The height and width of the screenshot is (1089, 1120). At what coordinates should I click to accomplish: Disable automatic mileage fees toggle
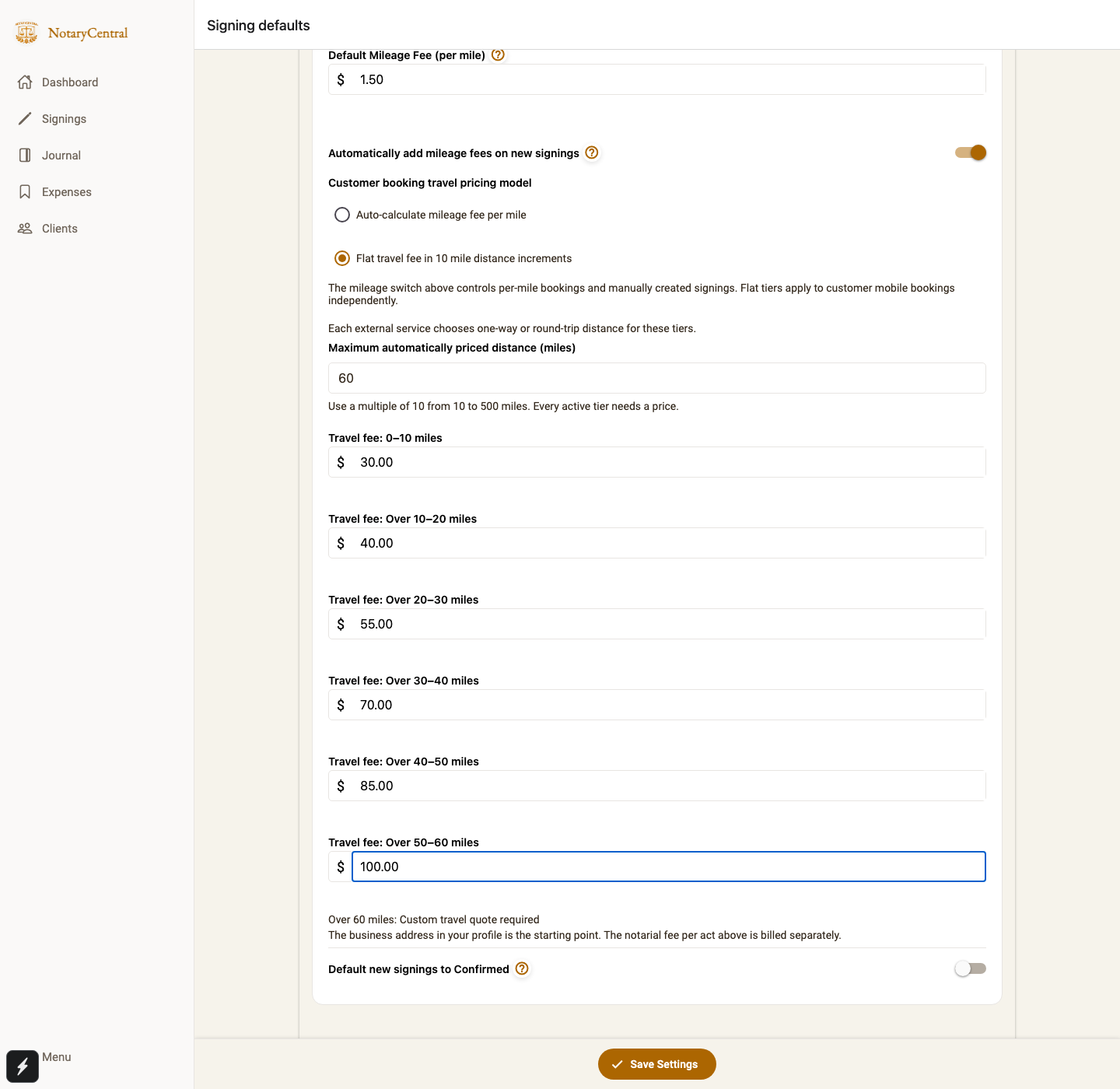[971, 152]
